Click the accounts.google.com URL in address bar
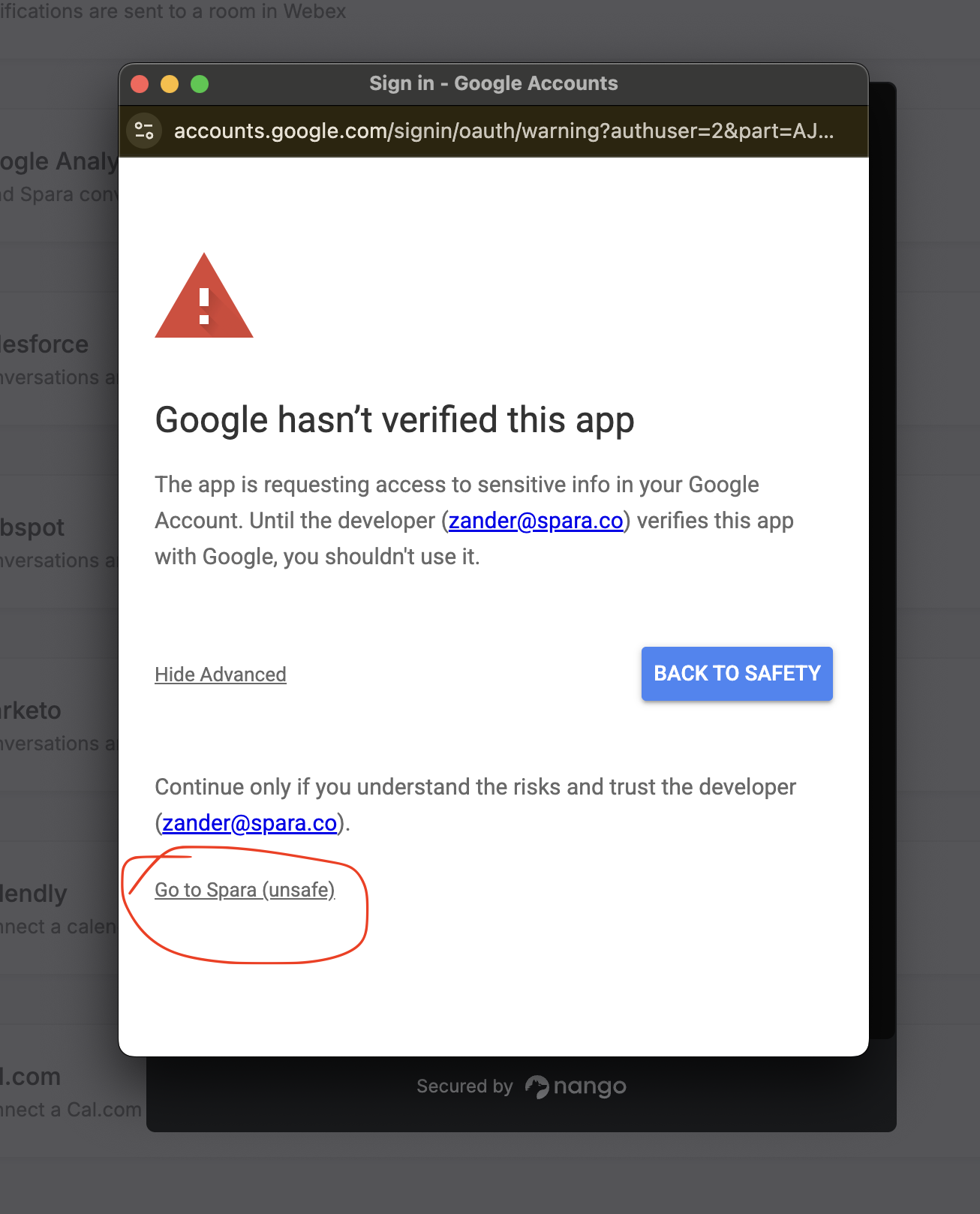 pos(503,131)
